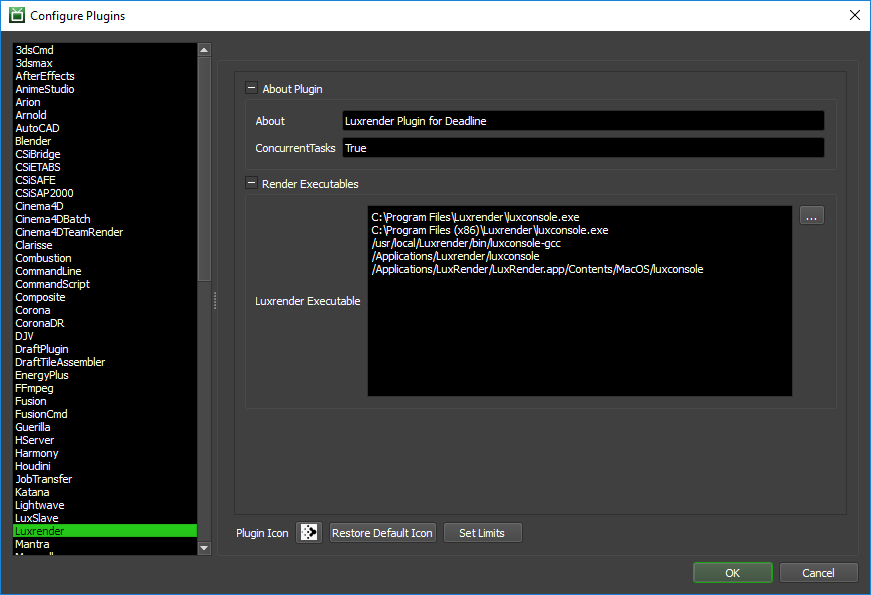Open the Set Limits dialog

(x=482, y=533)
